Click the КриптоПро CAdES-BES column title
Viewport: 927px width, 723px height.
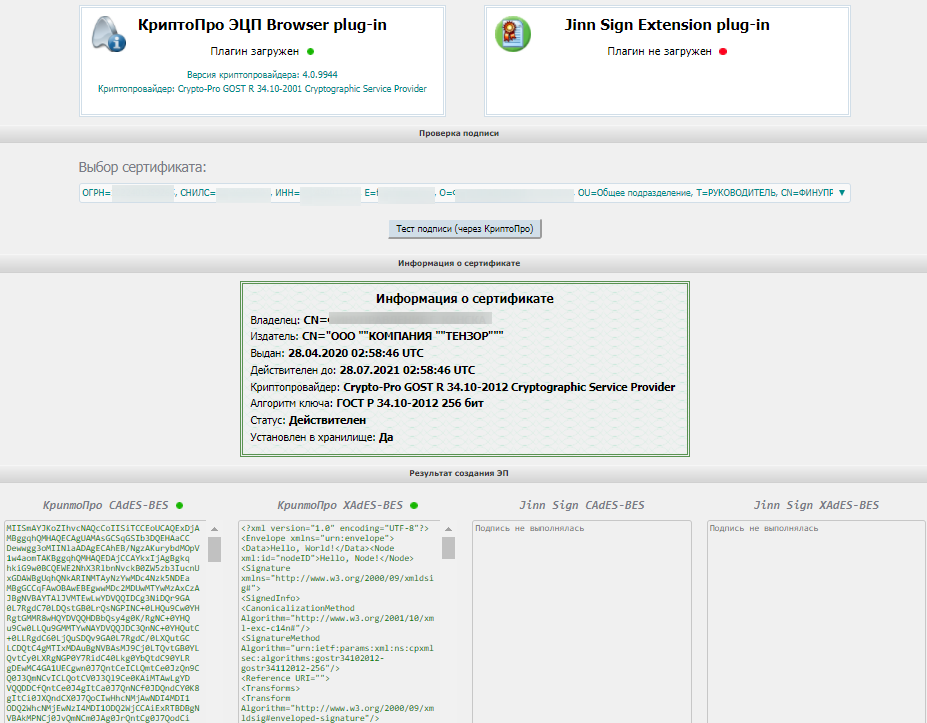pyautogui.click(x=105, y=505)
